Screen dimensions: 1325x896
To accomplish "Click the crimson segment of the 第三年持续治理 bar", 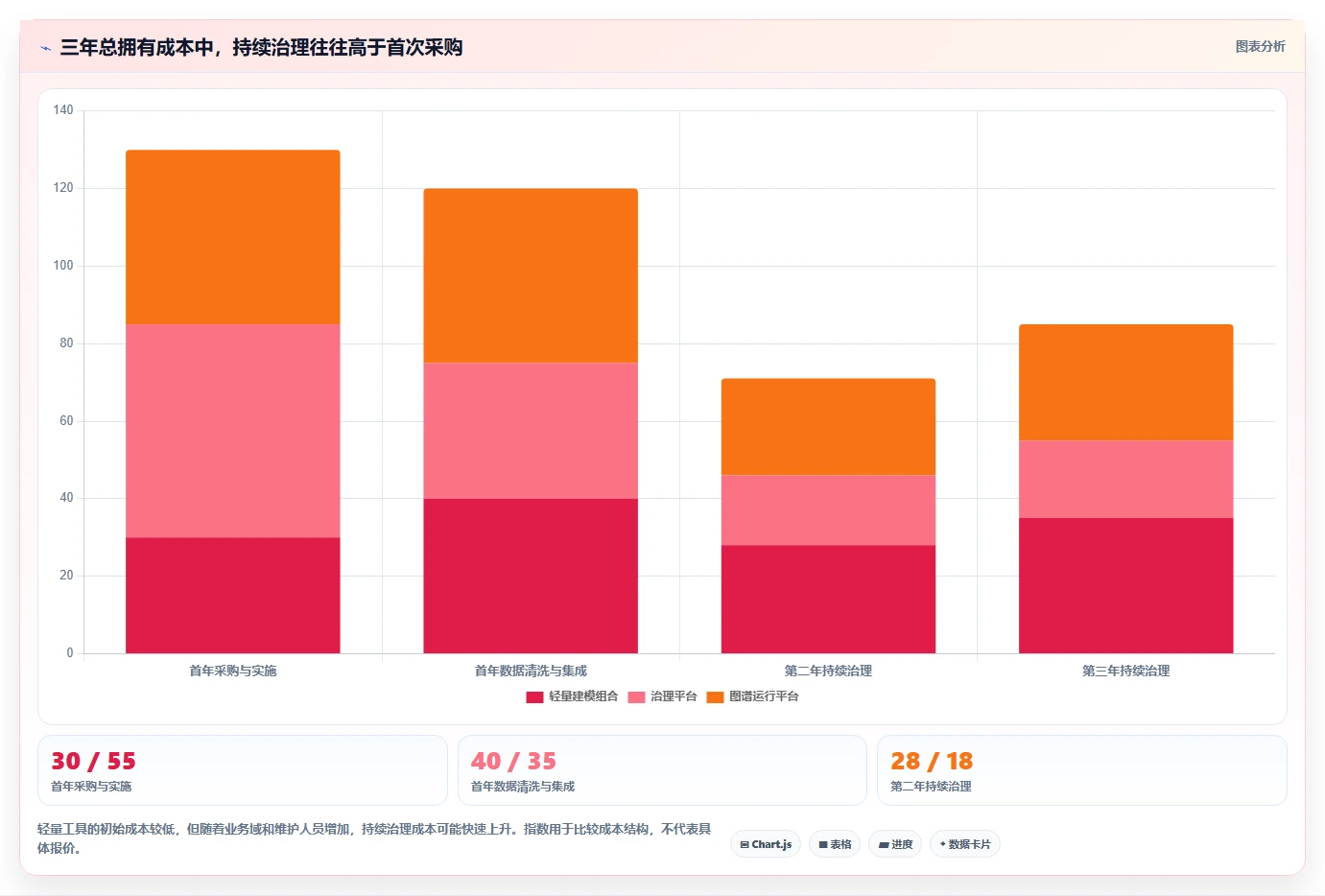I will 1125,586.
